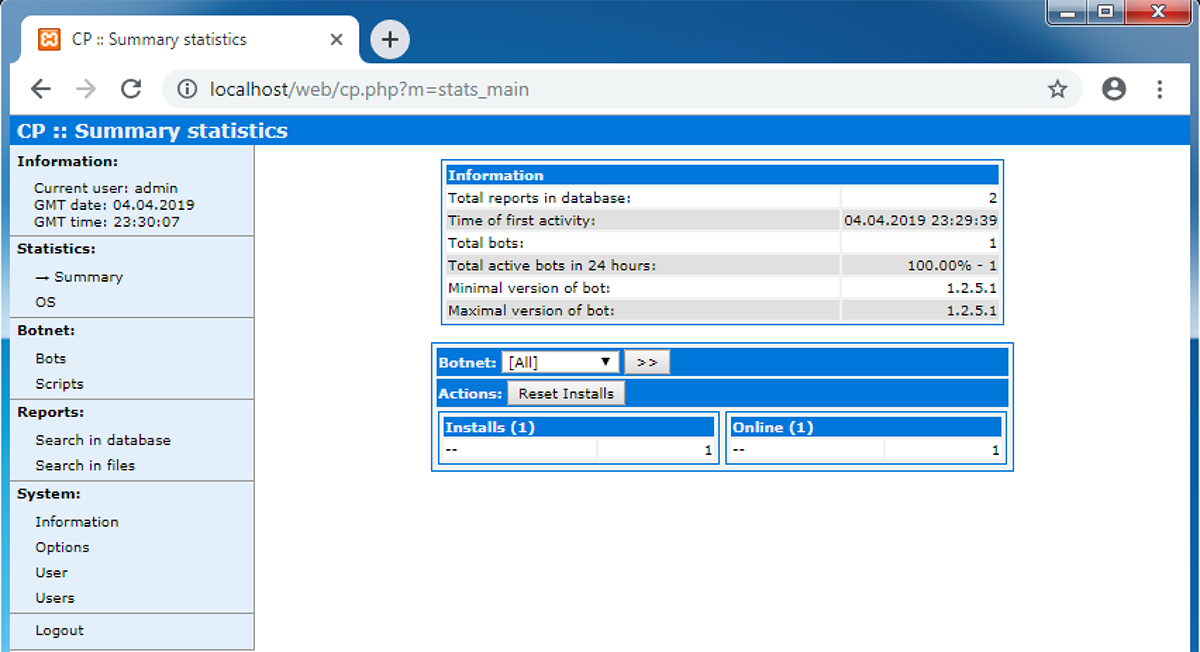Go back with the browser back arrow

click(x=40, y=89)
